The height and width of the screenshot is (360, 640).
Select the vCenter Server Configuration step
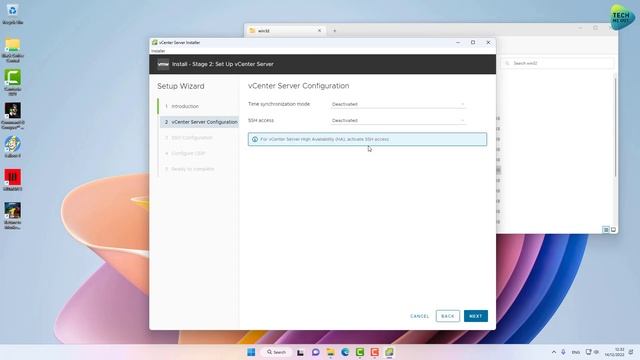(199, 122)
